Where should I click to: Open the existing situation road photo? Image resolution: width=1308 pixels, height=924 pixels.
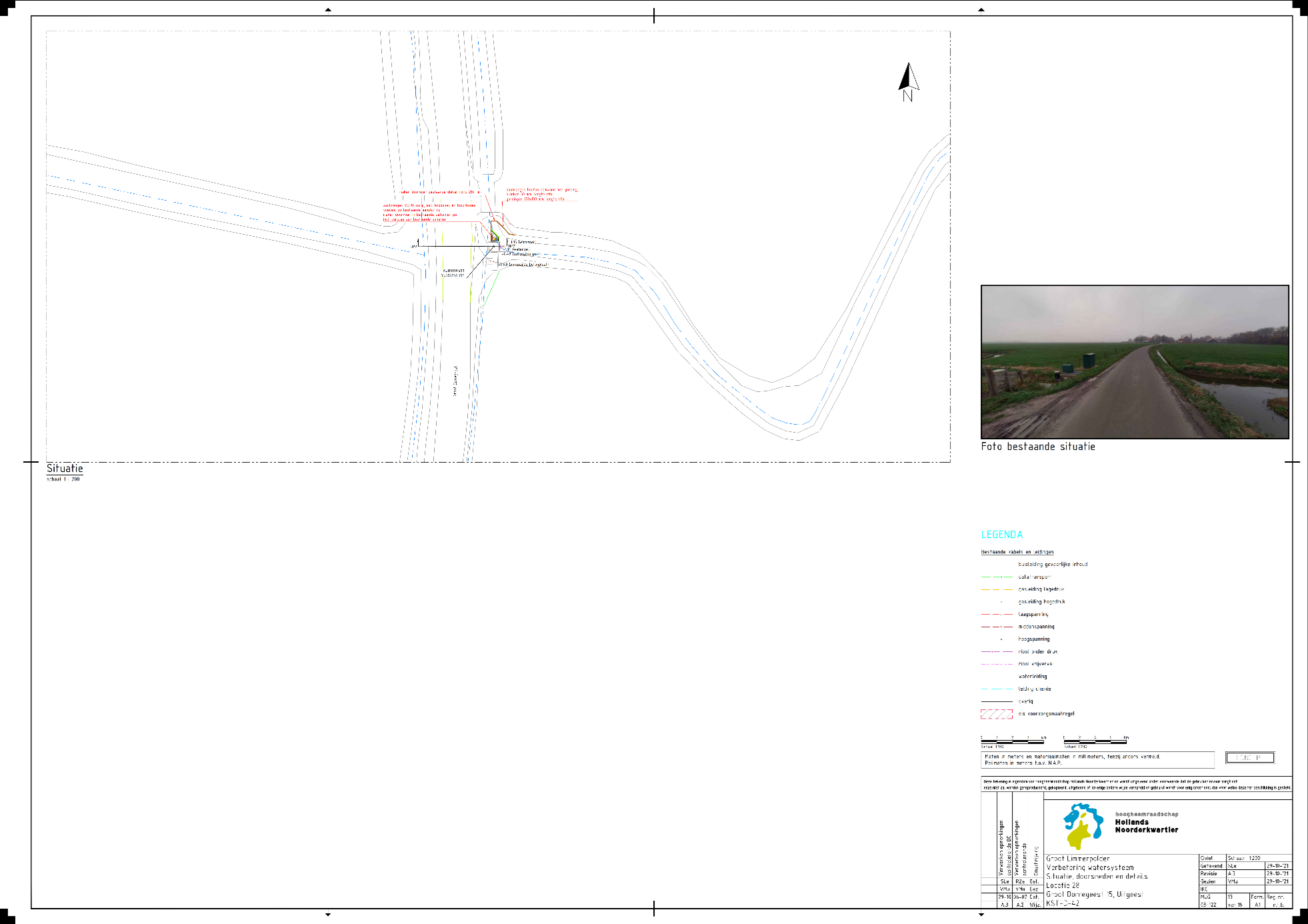[x=1135, y=361]
